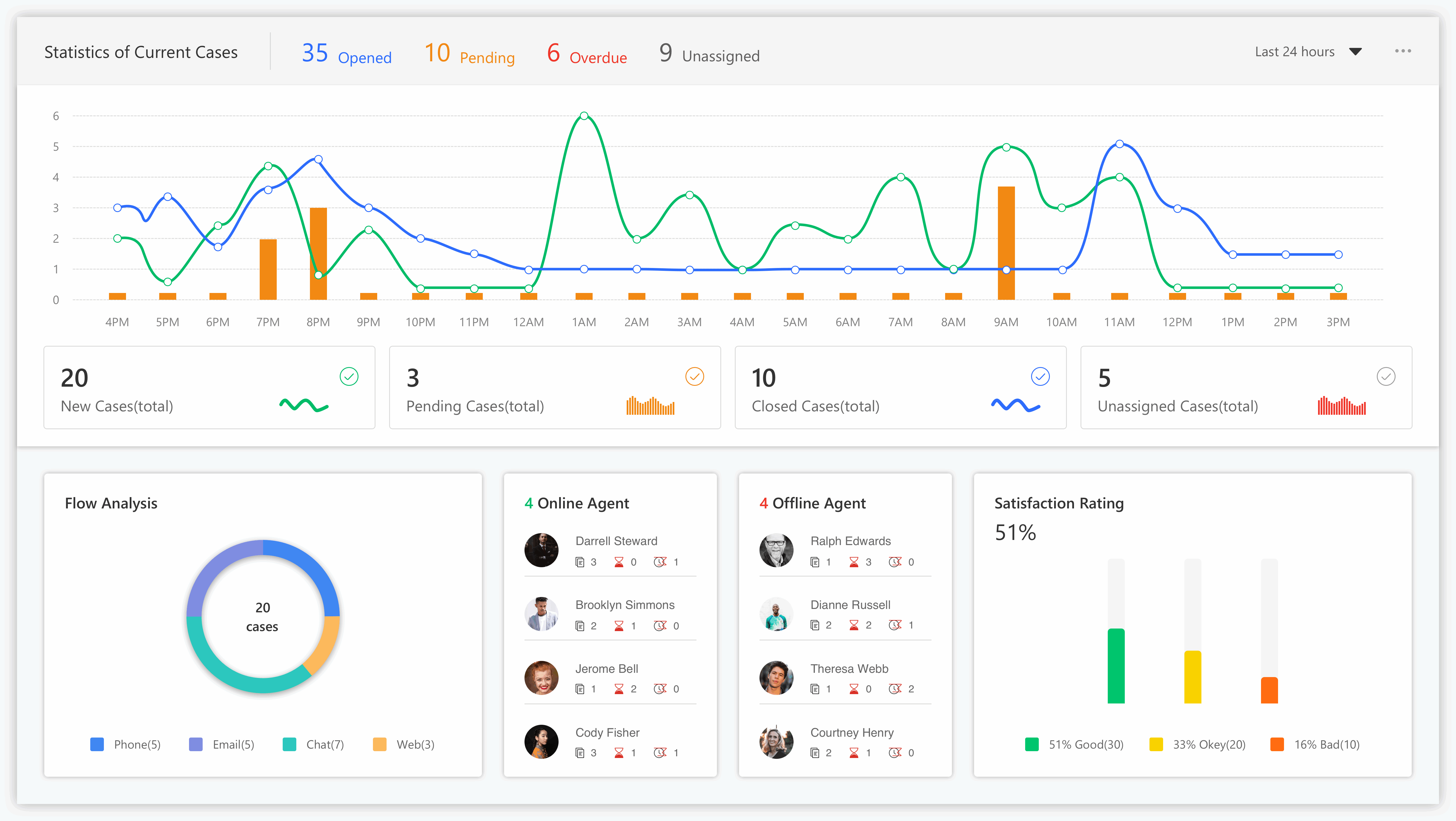Click Ralph Edwards' pending hourglass icon
Screen dimensions: 1456x821
pyautogui.click(x=853, y=562)
